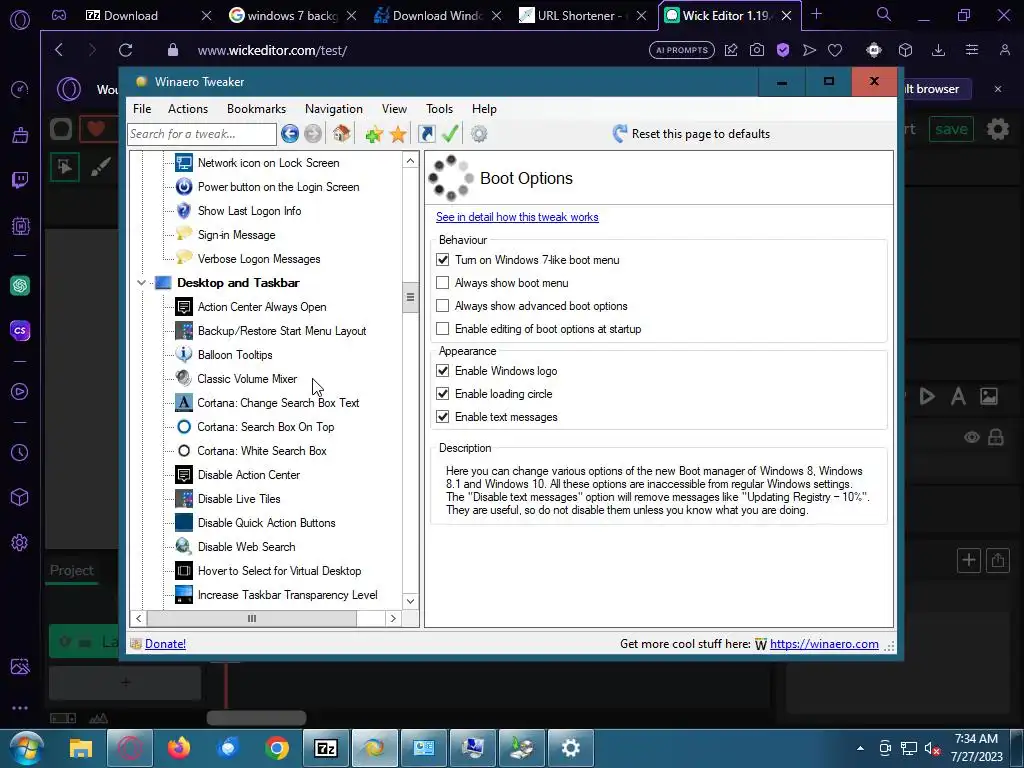Open the Actions menu

(188, 109)
